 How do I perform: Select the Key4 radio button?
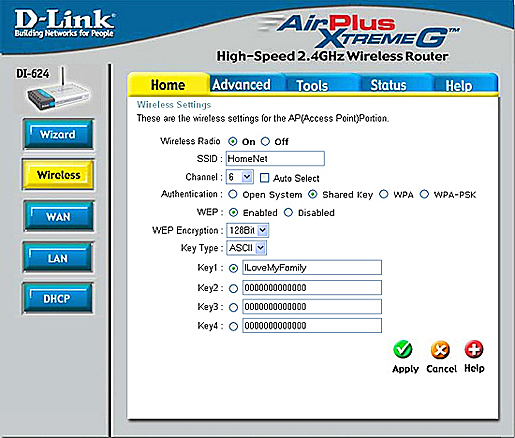(234, 327)
